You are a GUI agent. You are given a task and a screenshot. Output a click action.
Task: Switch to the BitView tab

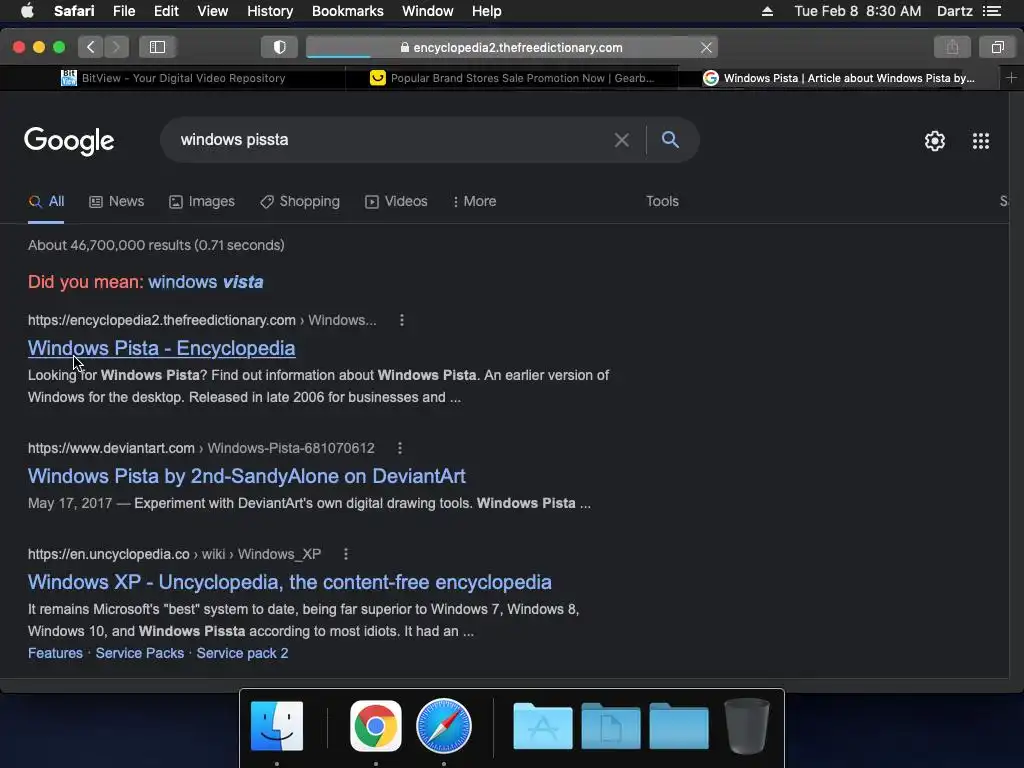[173, 78]
